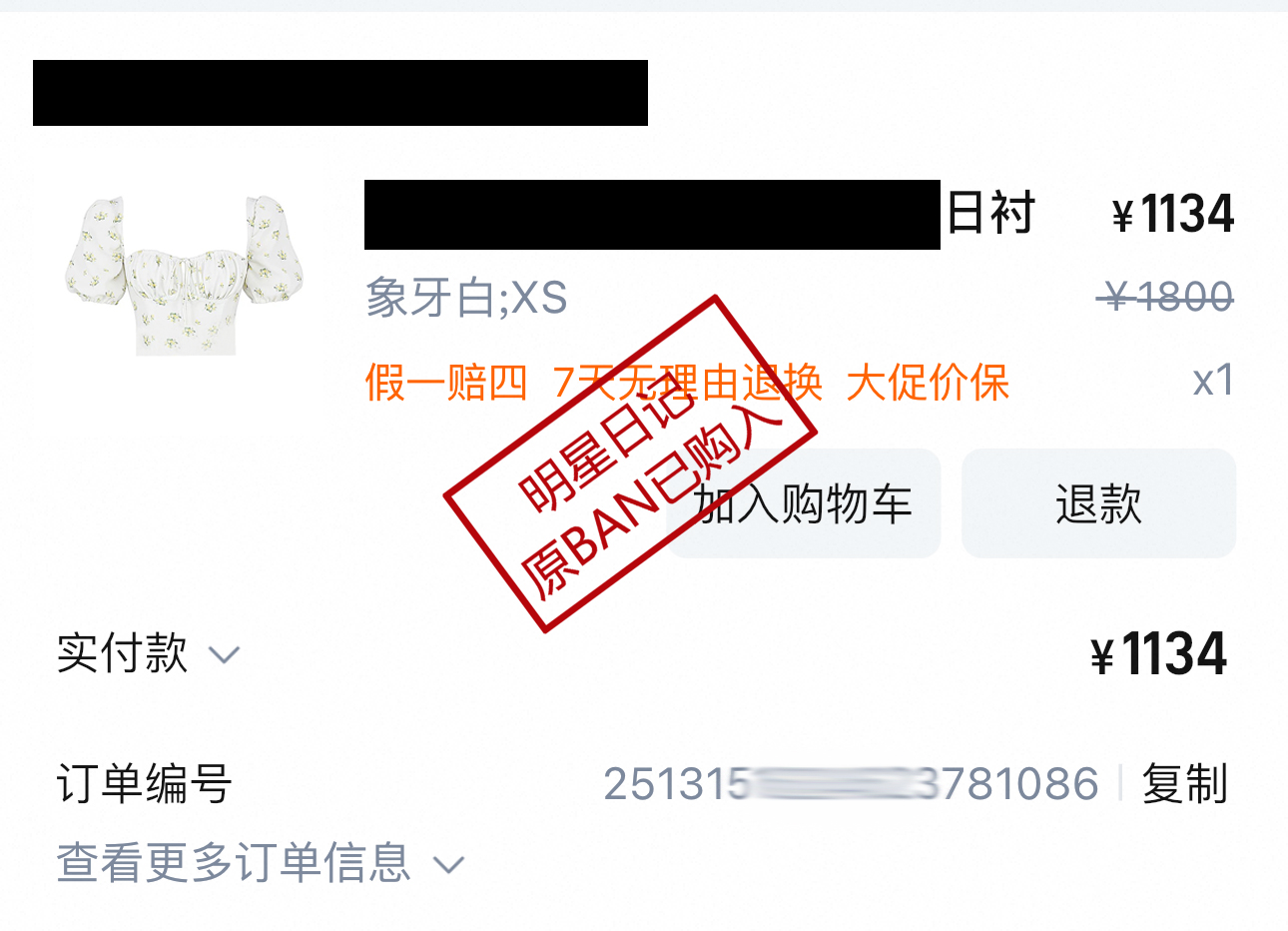Click the product title ending in 日衬
This screenshot has height=931, width=1288.
pyautogui.click(x=700, y=214)
